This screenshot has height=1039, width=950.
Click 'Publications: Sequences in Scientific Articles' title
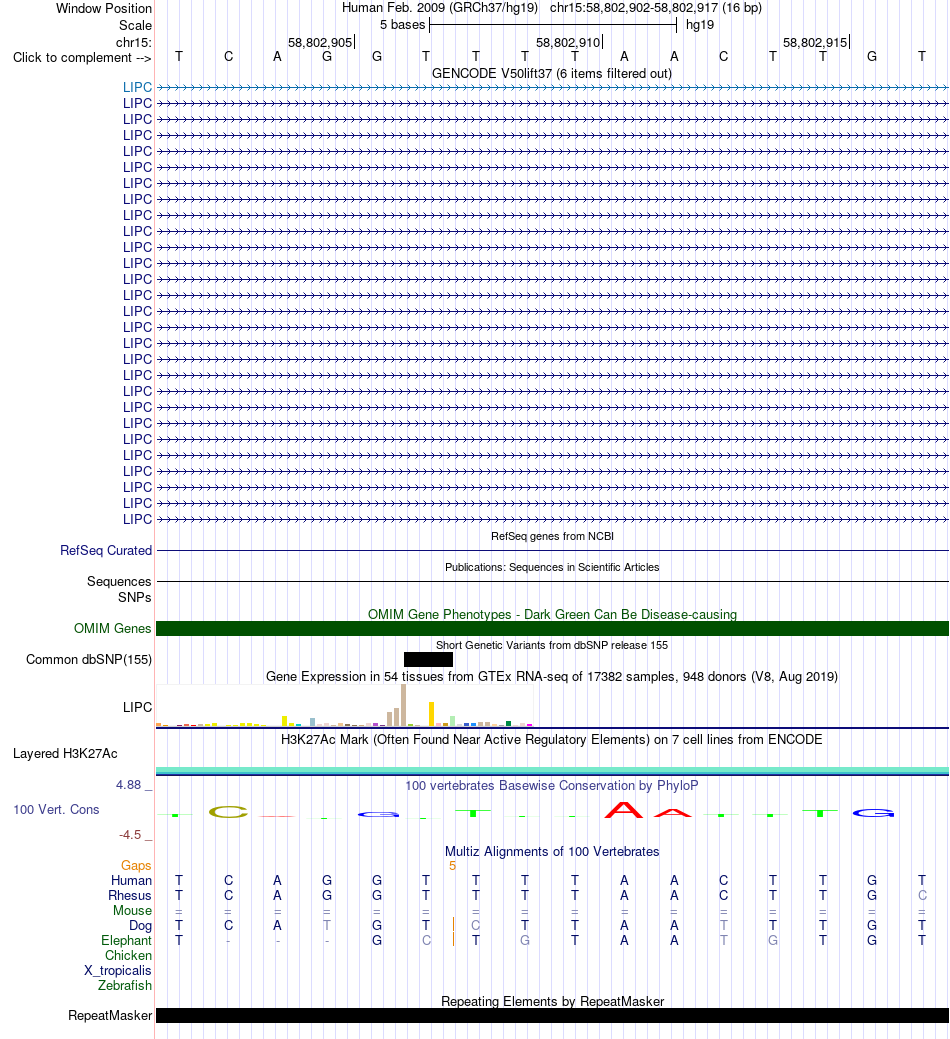552,567
